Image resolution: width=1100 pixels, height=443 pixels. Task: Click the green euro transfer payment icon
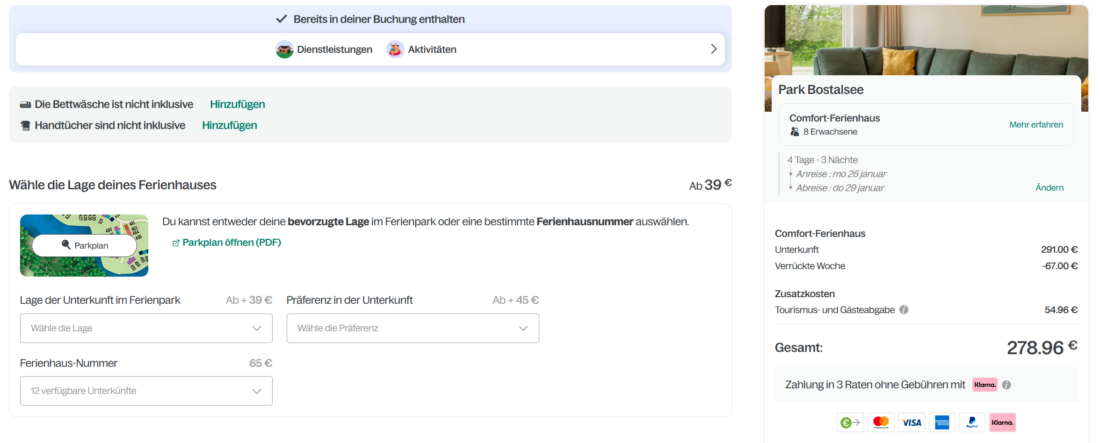(x=850, y=422)
